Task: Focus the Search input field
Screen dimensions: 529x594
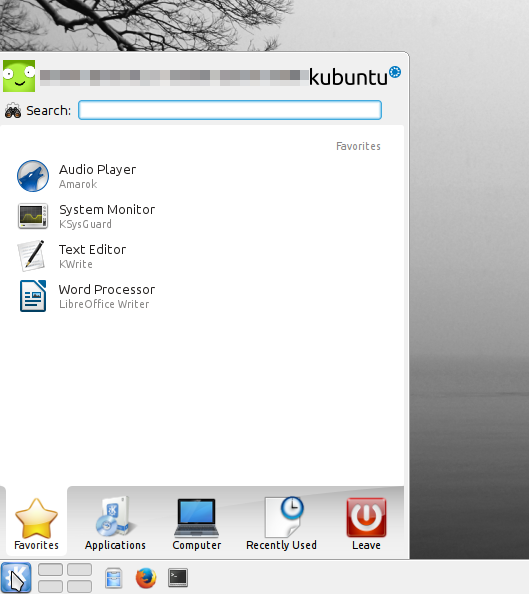Action: pos(230,110)
